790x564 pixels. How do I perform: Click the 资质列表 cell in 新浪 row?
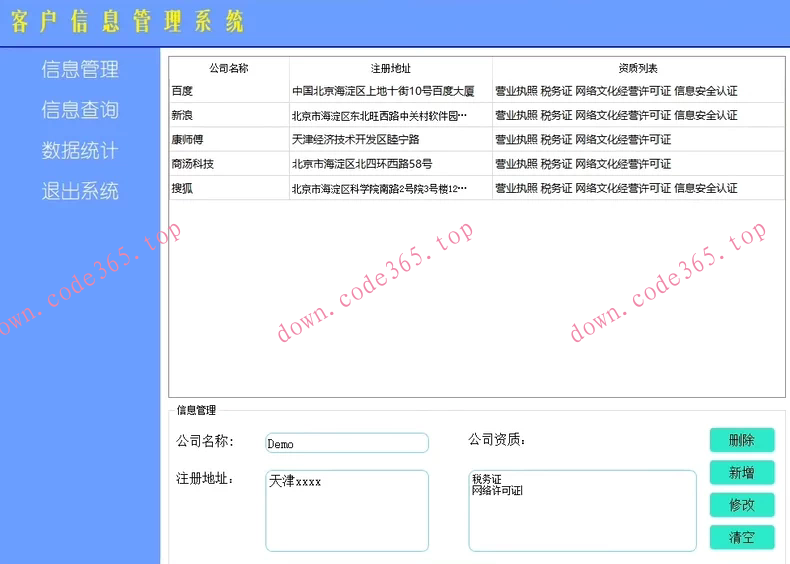pos(638,115)
